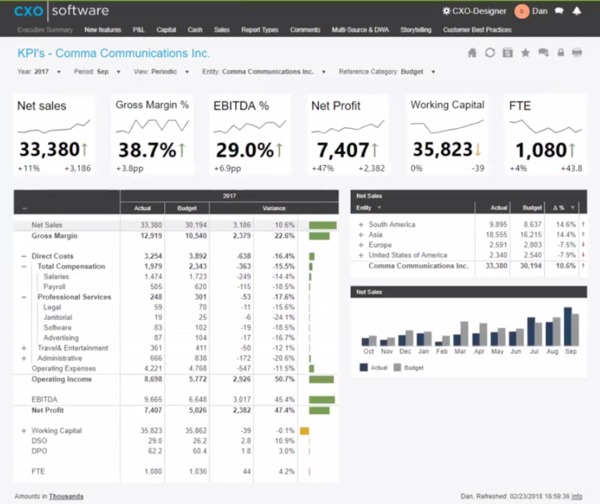Select the Net sales KPI card
This screenshot has height=504, width=600.
[x=54, y=135]
